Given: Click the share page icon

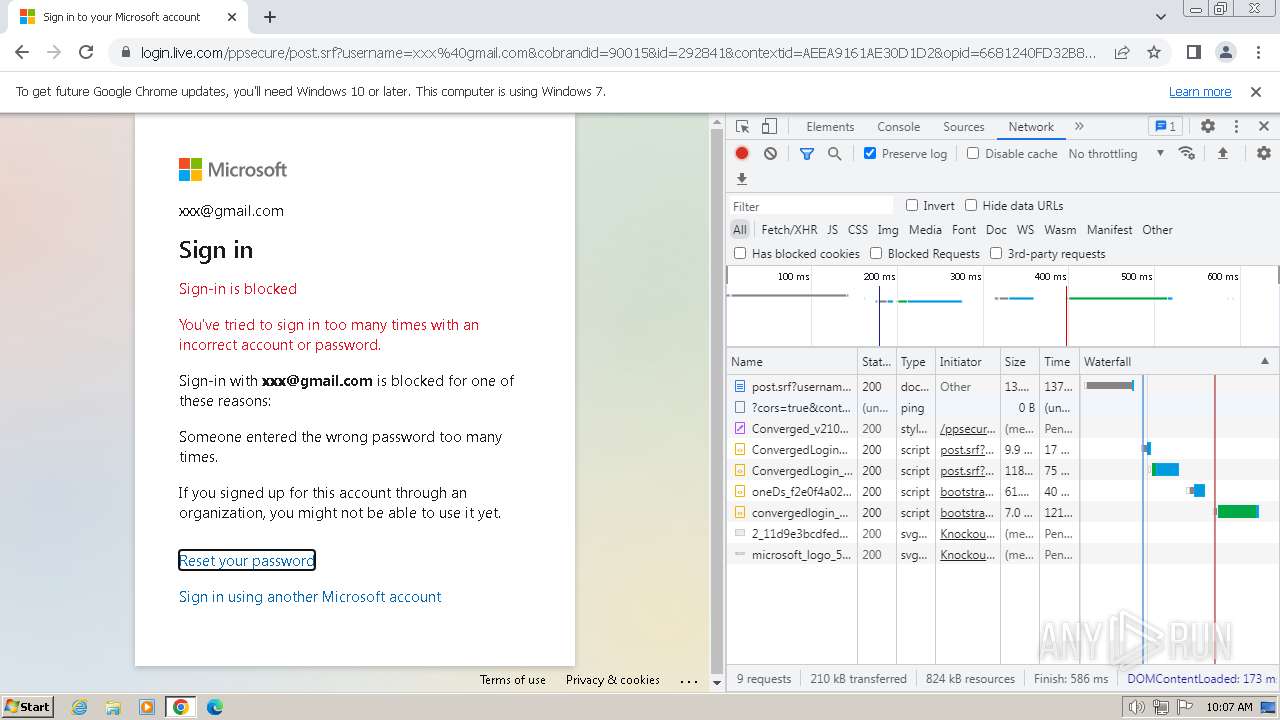Looking at the screenshot, I should pyautogui.click(x=1122, y=52).
